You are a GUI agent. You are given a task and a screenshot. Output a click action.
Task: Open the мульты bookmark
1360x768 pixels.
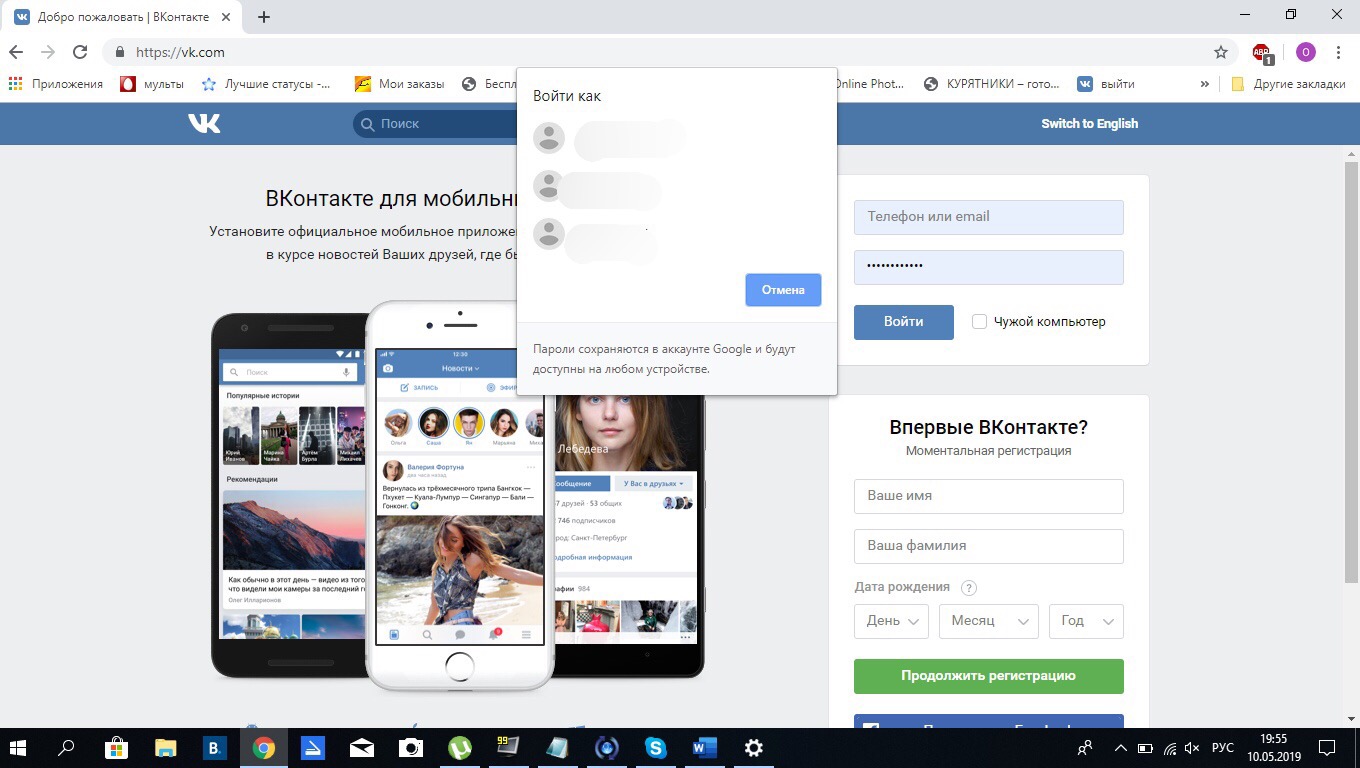[x=152, y=84]
